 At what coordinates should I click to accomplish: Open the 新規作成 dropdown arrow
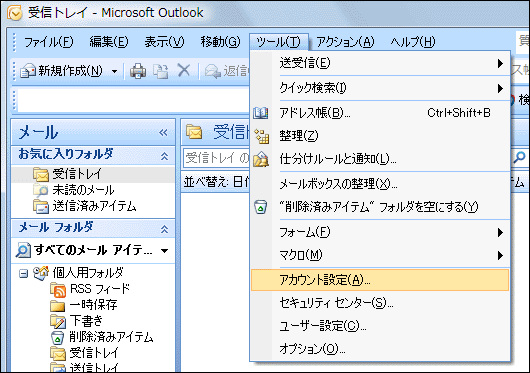(x=115, y=71)
